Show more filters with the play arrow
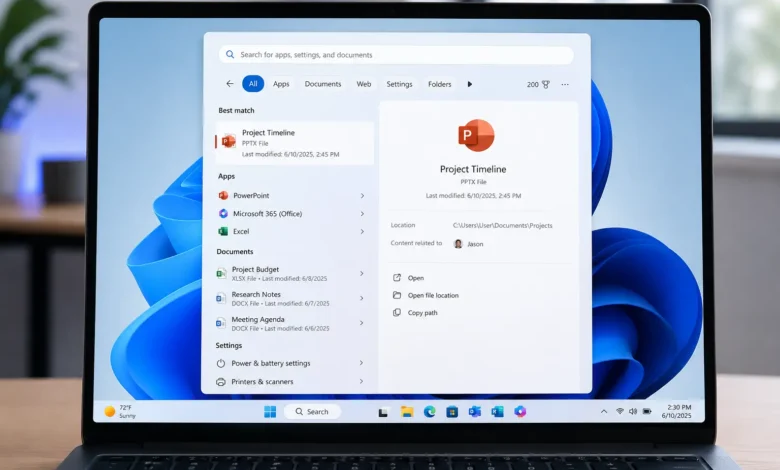This screenshot has width=780, height=470. pyautogui.click(x=470, y=84)
